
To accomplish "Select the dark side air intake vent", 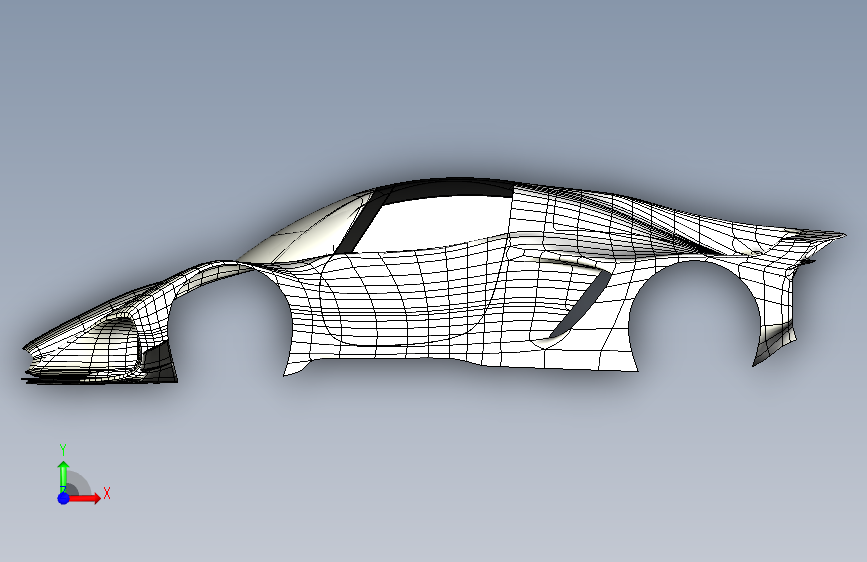I will pos(582,304).
